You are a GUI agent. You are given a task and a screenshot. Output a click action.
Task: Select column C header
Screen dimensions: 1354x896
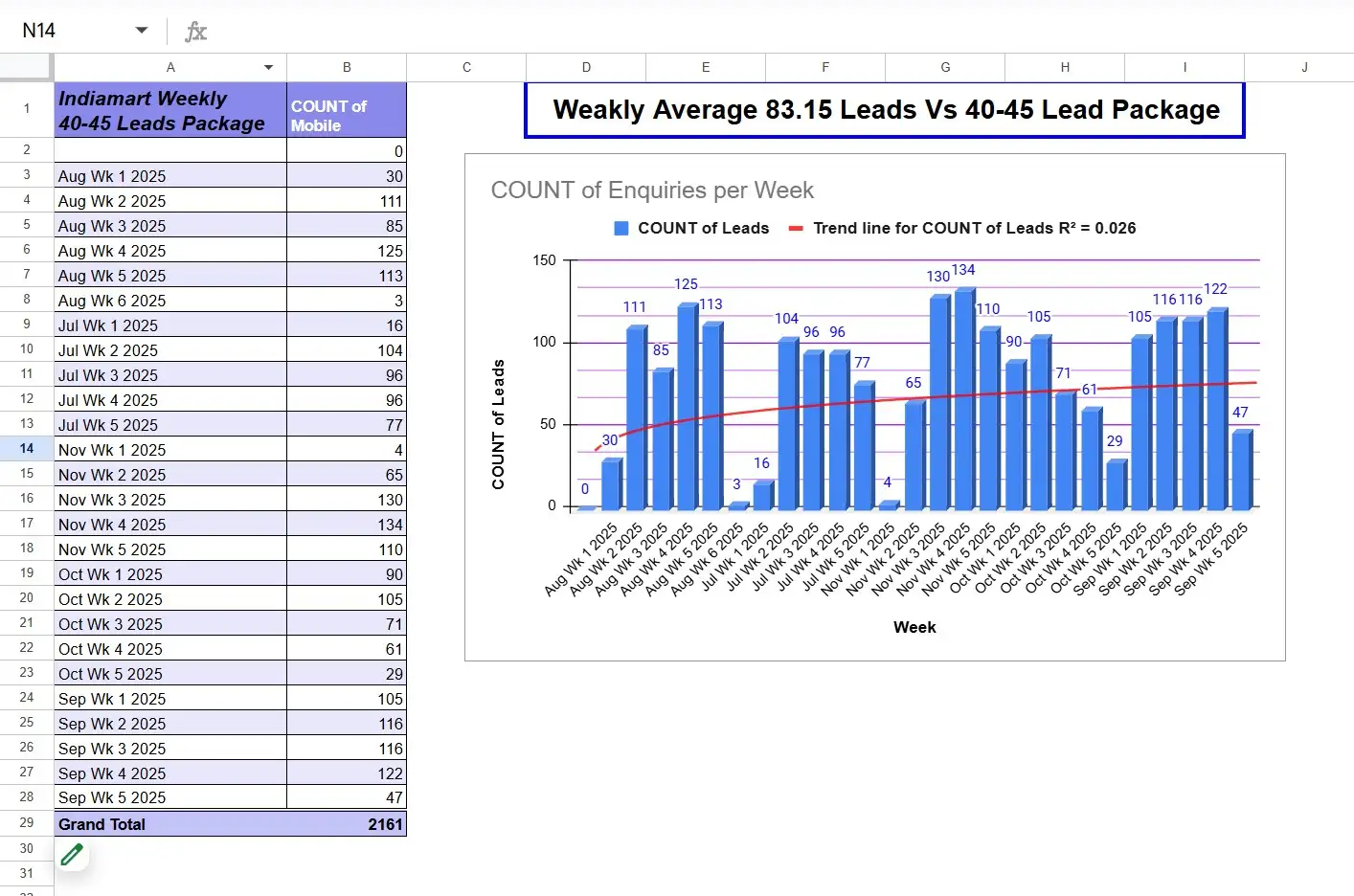coord(466,67)
